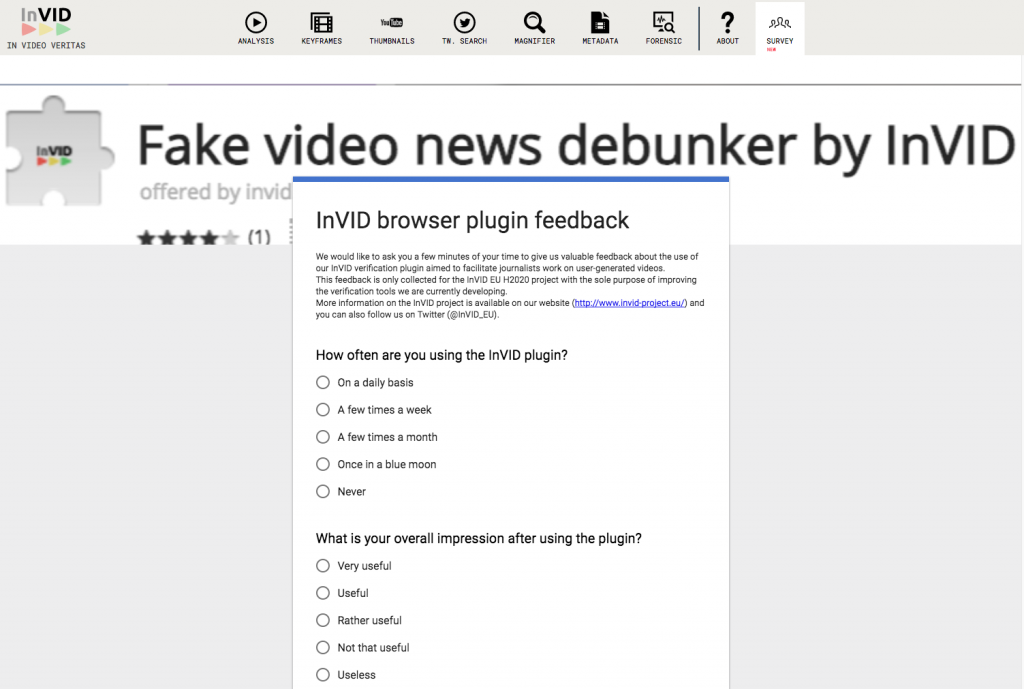Select the Magnifier tool
This screenshot has width=1024, height=689.
[x=534, y=27]
